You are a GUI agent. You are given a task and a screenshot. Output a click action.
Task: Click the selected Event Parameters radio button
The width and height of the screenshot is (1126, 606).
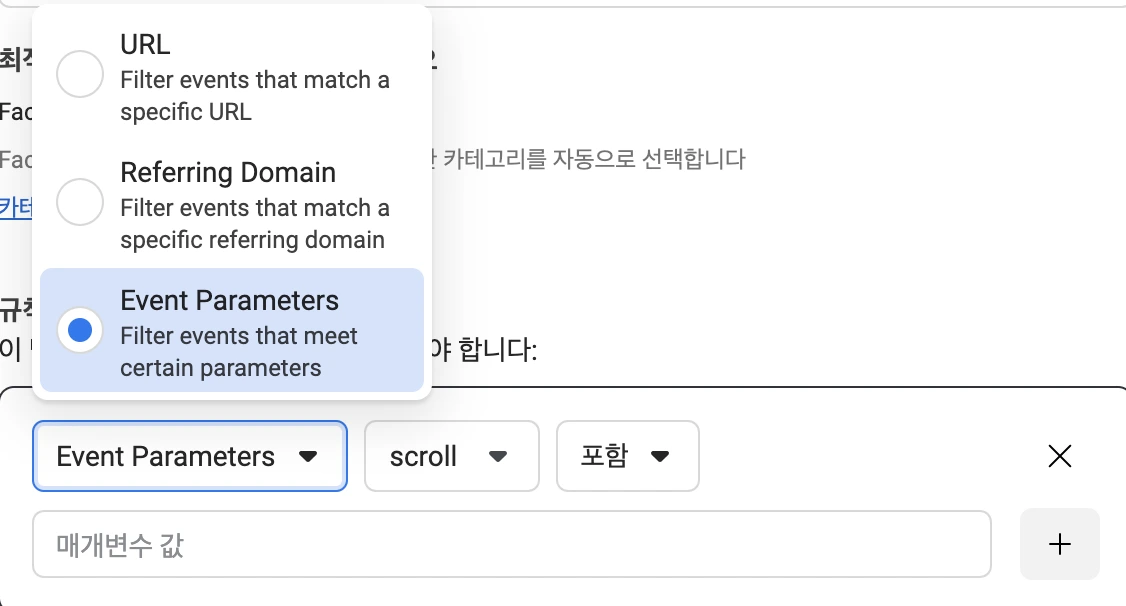tap(80, 330)
